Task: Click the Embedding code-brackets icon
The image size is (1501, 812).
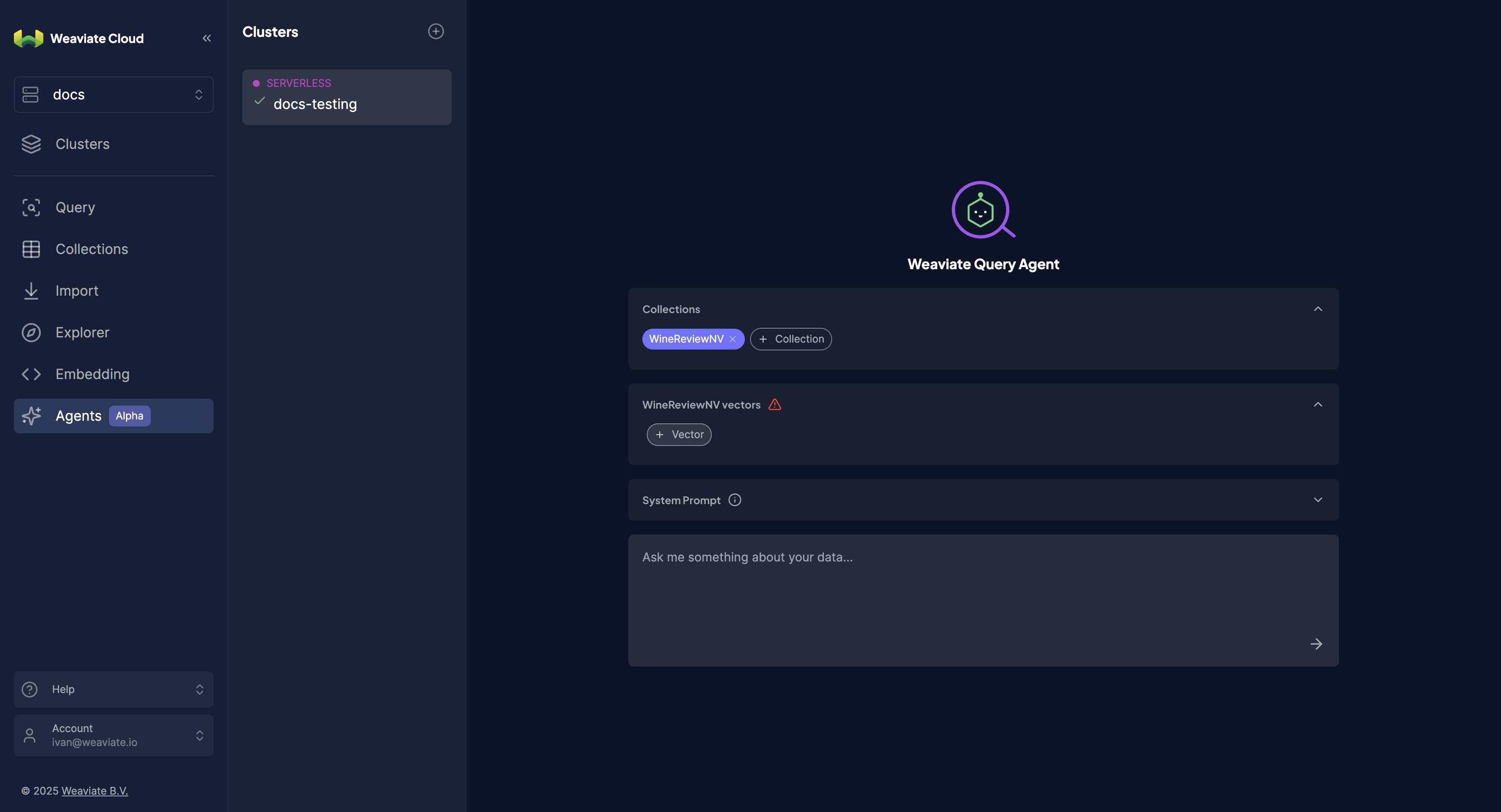Action: (x=31, y=374)
